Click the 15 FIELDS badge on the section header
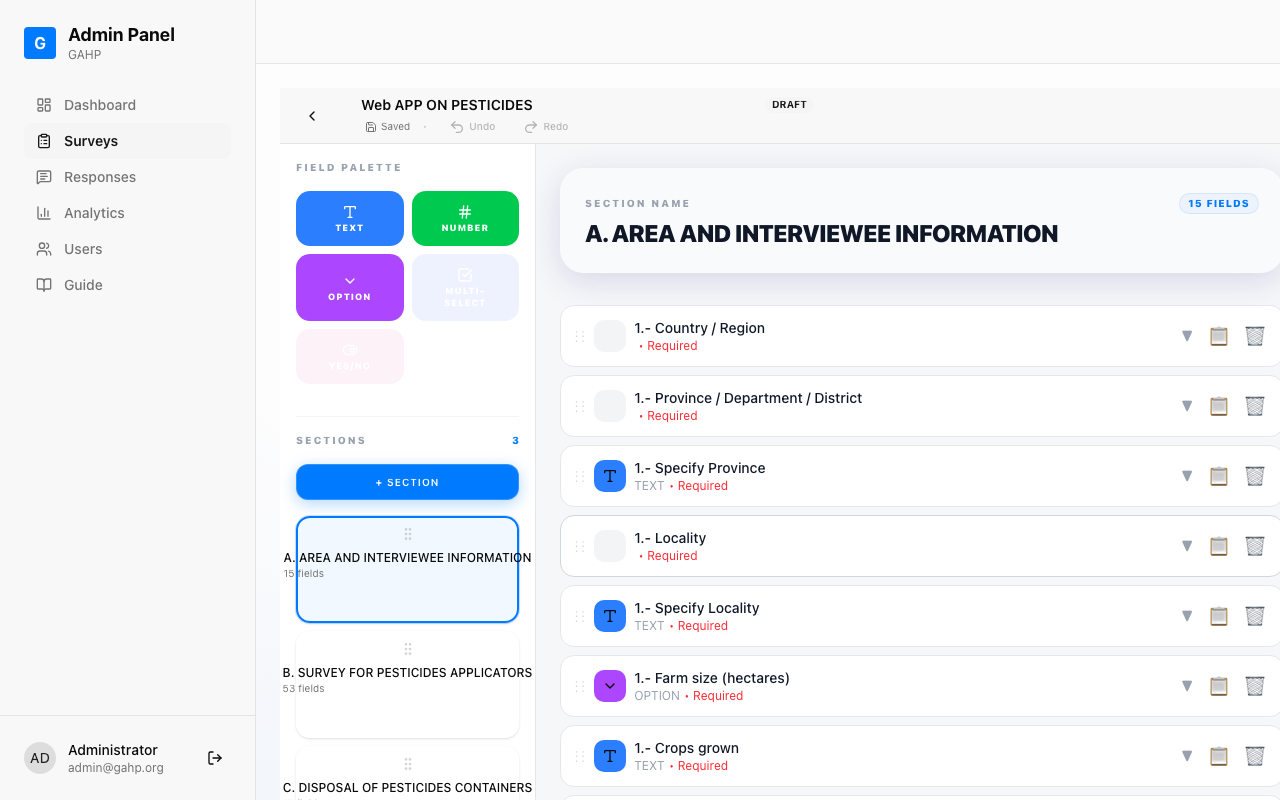The image size is (1280, 800). [x=1218, y=203]
